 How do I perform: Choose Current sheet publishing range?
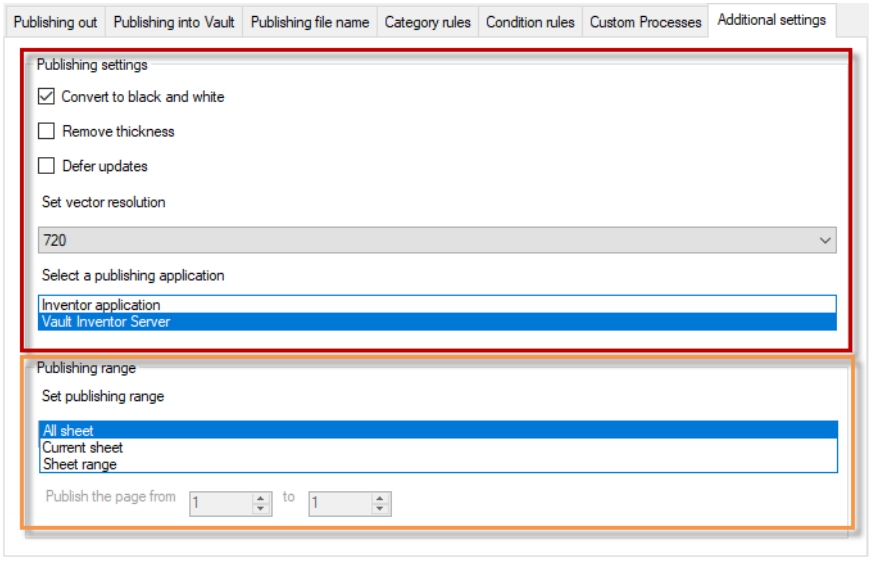82,448
